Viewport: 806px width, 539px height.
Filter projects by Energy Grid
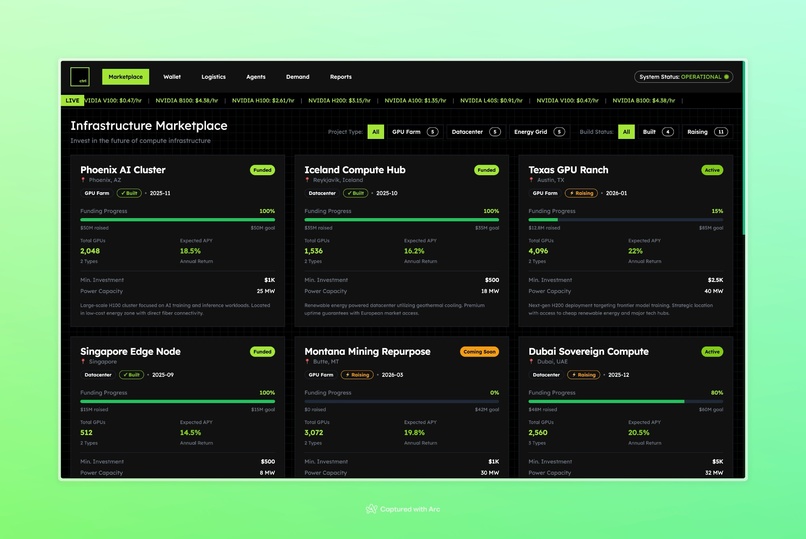539,132
